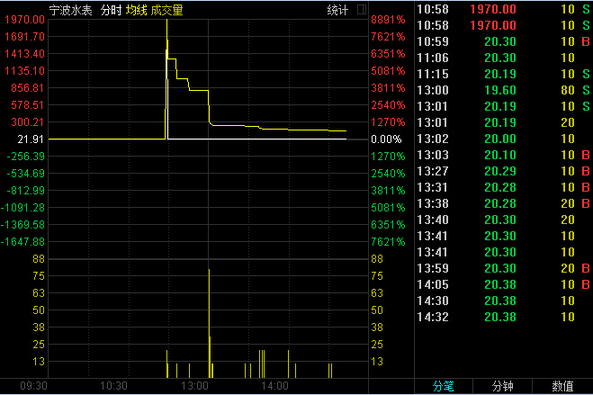593x395 pixels.
Task: Select the 13:59 trade at 20.30 row
Action: tap(503, 268)
